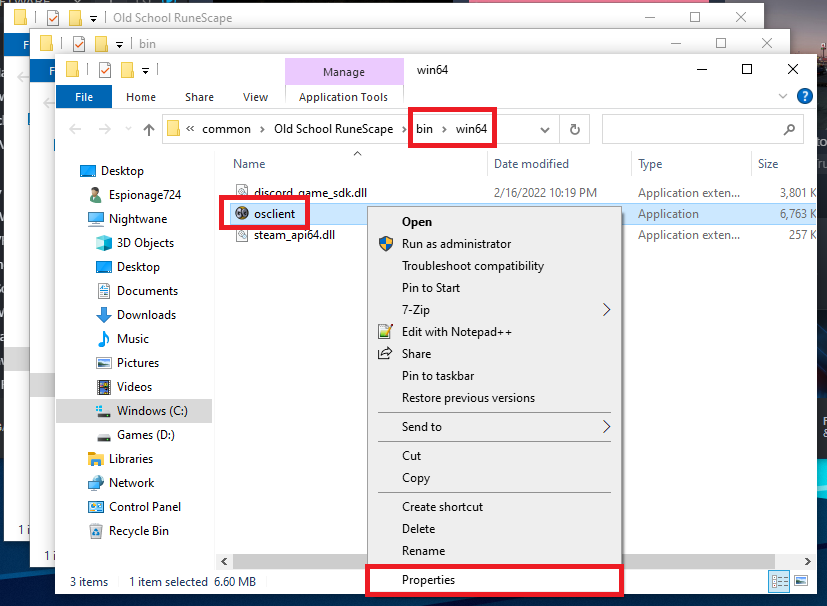
Task: Click the Help question mark icon
Action: (804, 96)
